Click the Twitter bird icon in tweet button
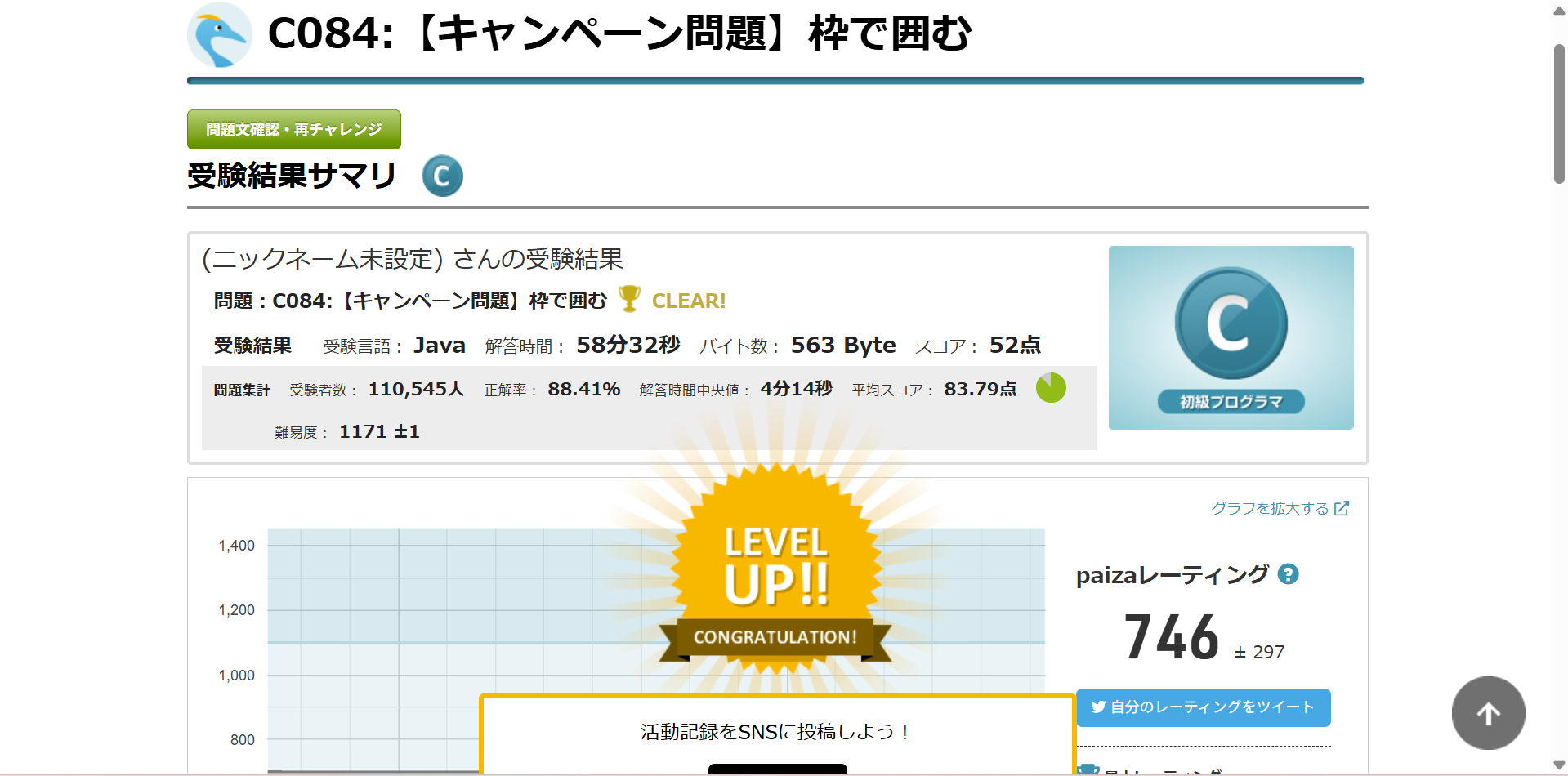Viewport: 1568px width, 776px height. (1098, 707)
